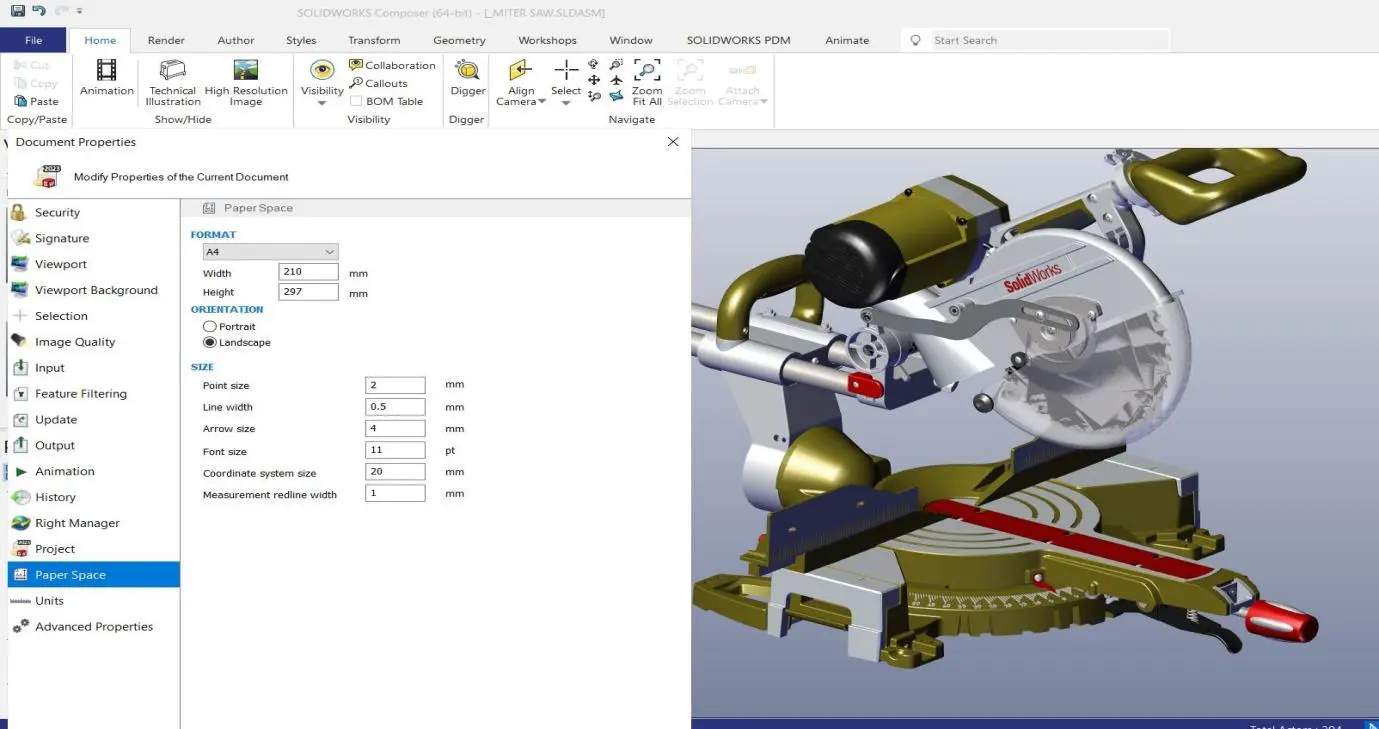This screenshot has height=729, width=1379.
Task: Enable the BOM Table checkbox
Action: [x=356, y=101]
